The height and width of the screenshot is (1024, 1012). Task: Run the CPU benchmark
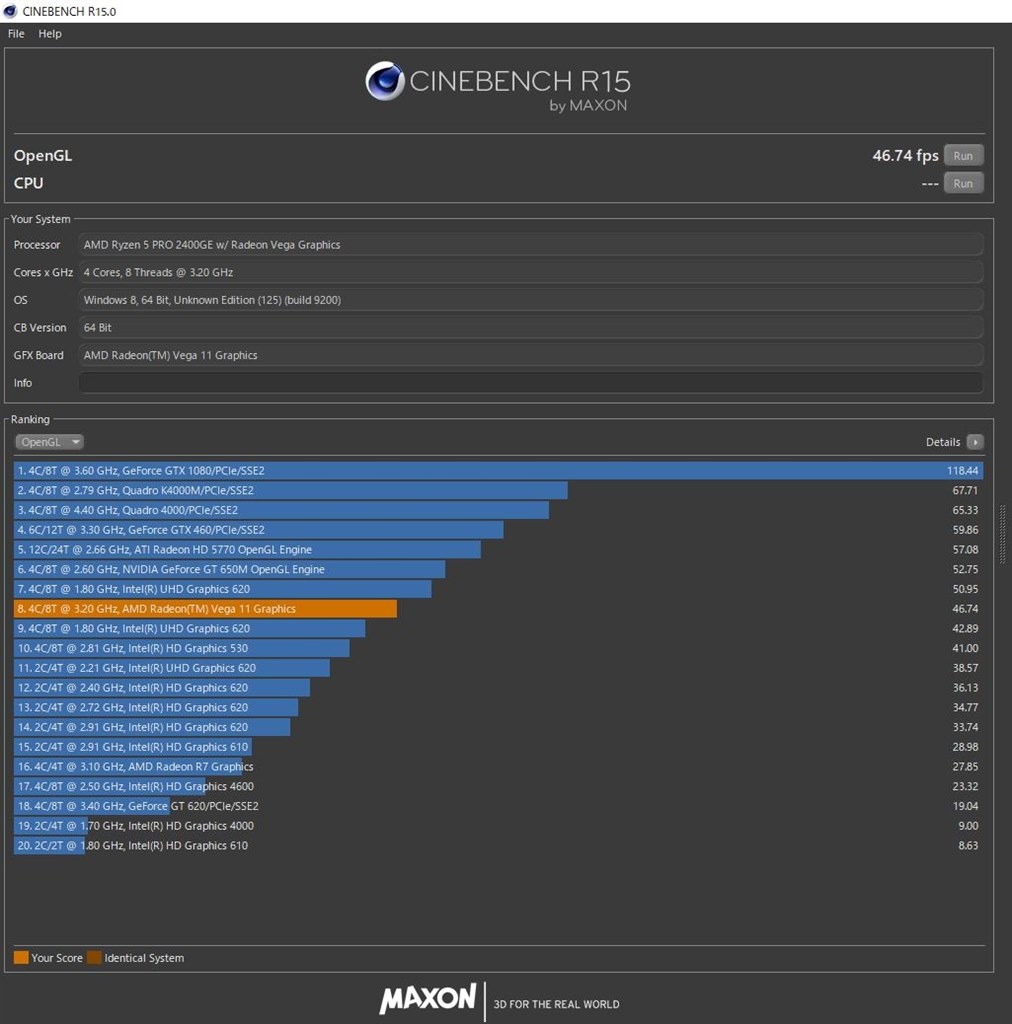[963, 184]
